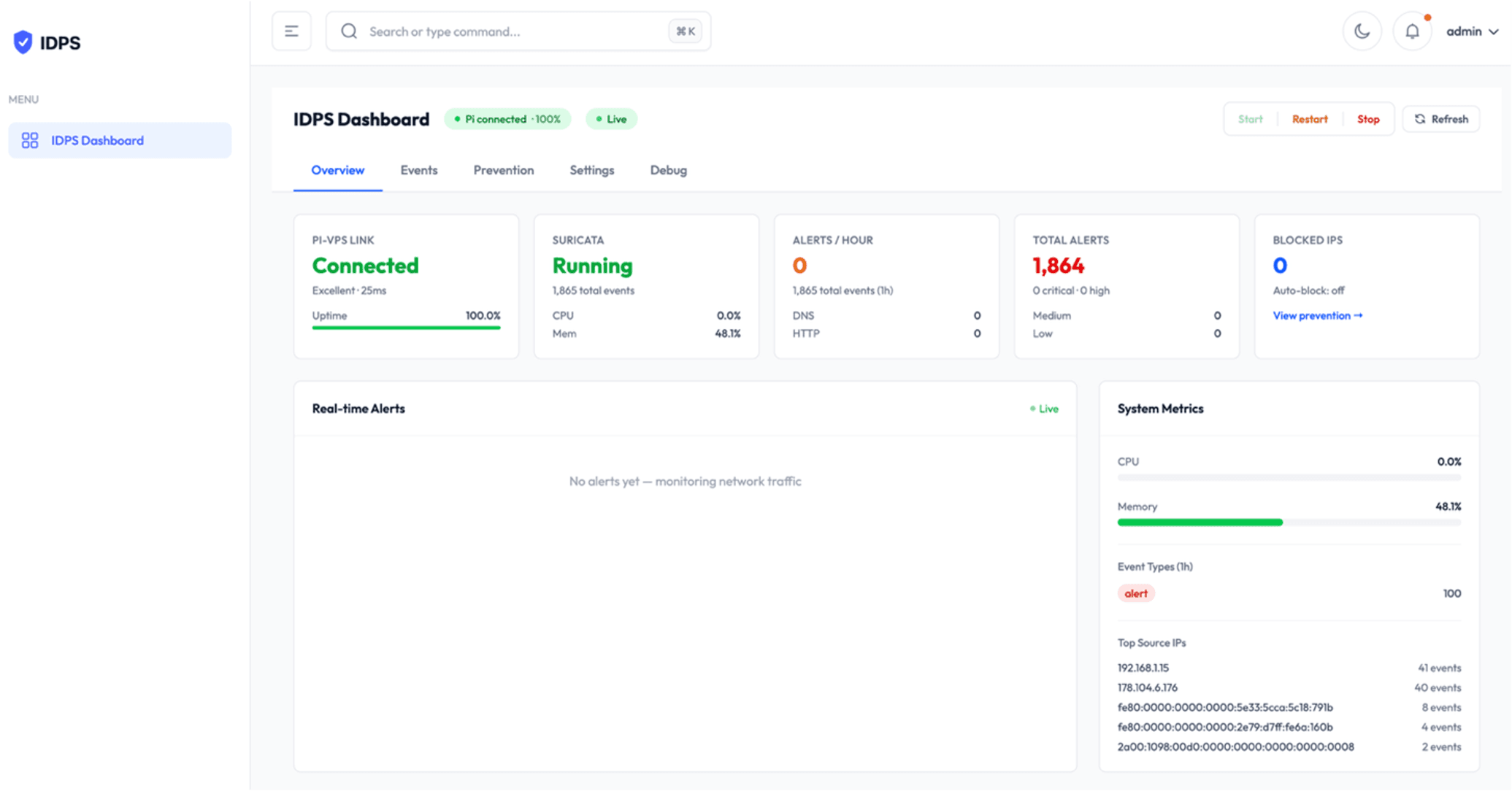The image size is (1512, 791).
Task: Focus the Search or type command field
Action: click(x=518, y=31)
